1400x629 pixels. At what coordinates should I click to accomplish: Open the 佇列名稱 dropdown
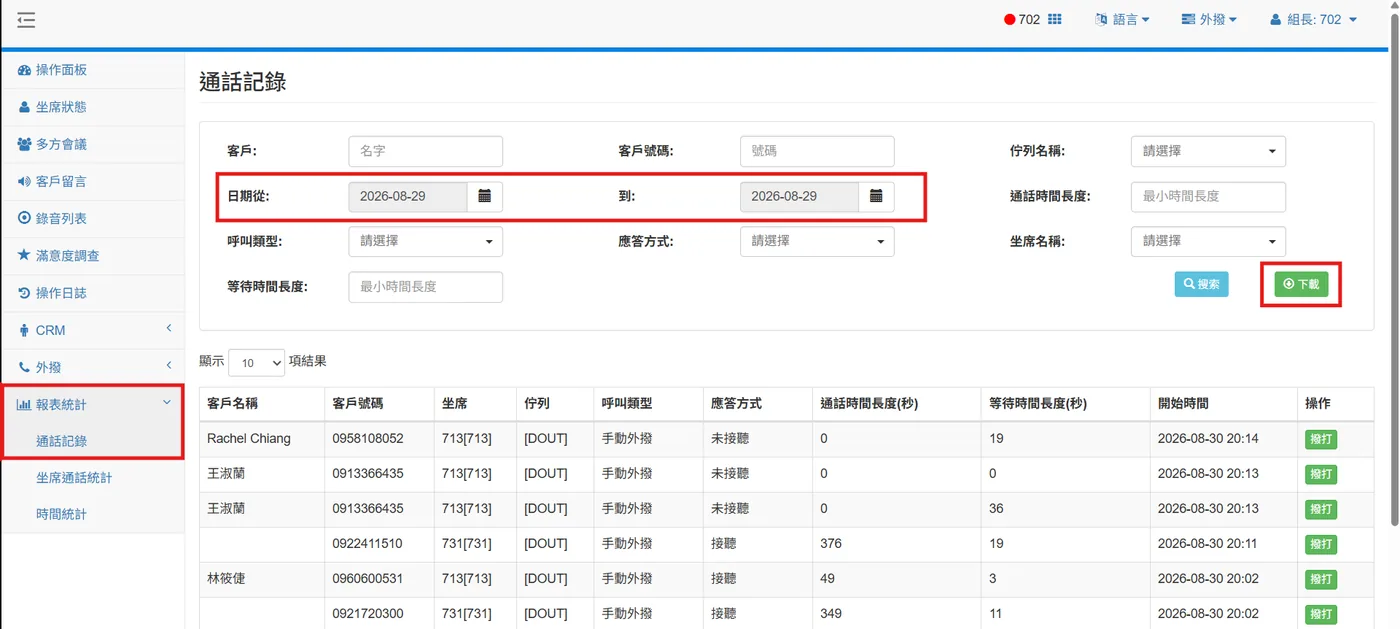1208,151
